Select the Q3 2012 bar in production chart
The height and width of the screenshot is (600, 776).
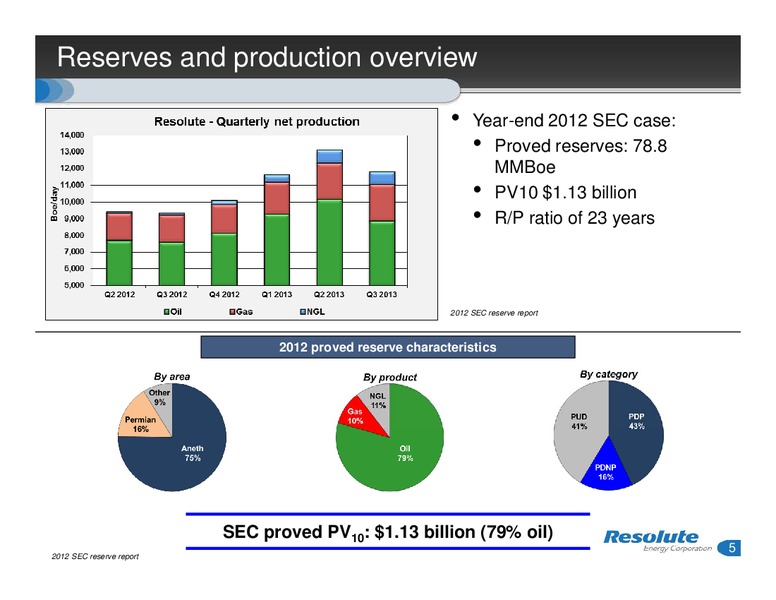point(172,249)
